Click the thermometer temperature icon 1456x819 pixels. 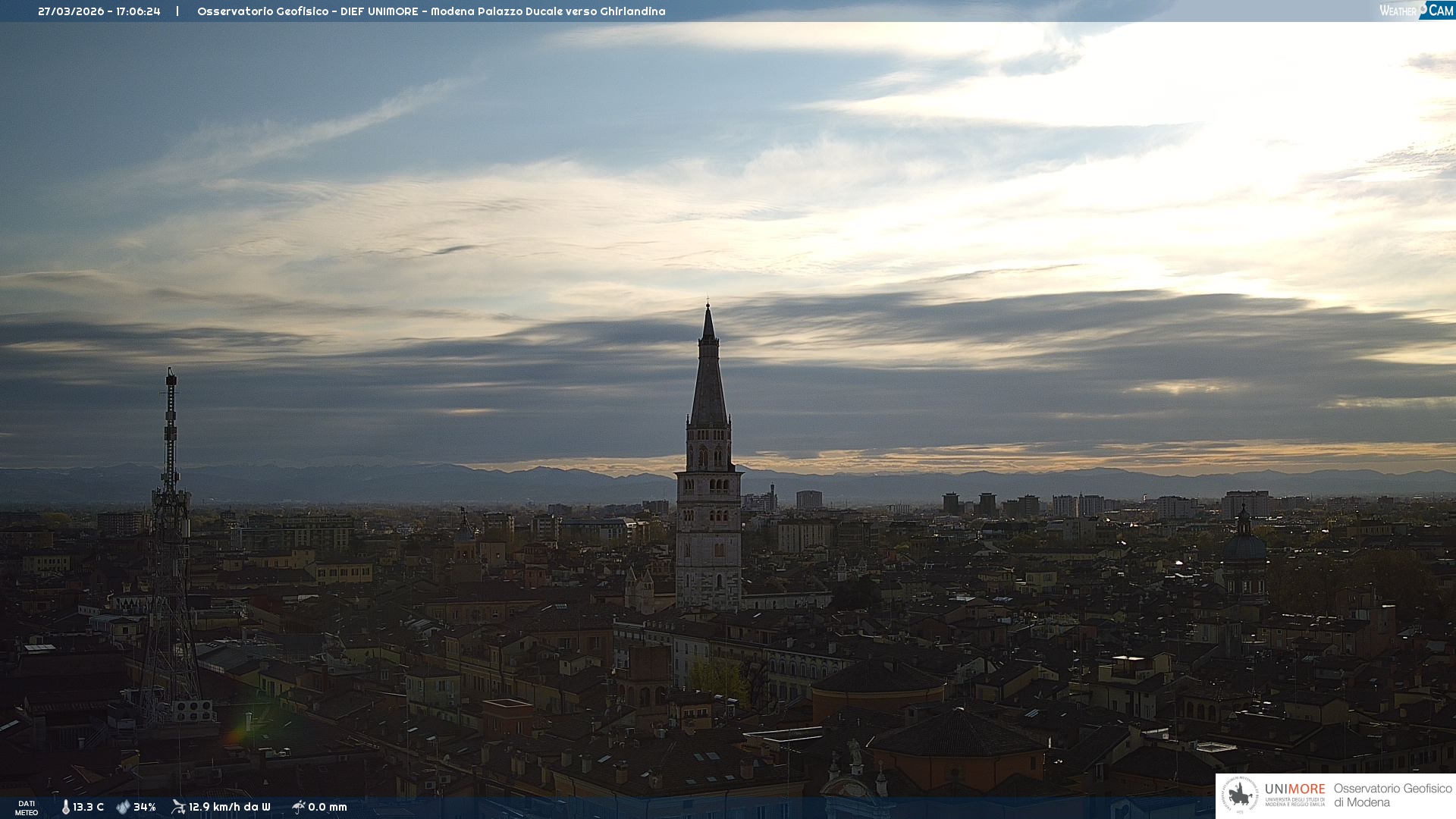66,807
